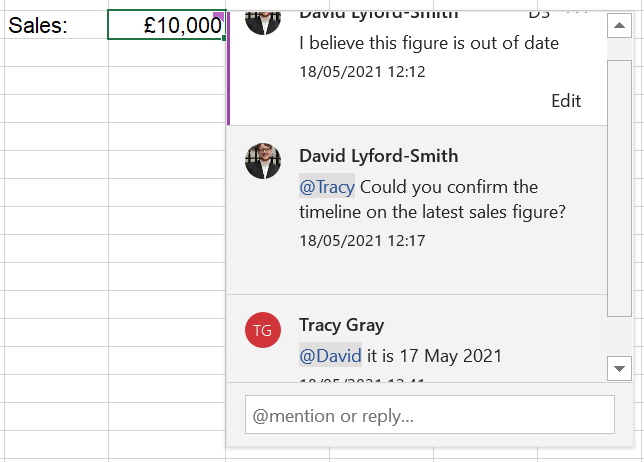Click Tracy Gray's red TG avatar
Image resolution: width=644 pixels, height=462 pixels.
pos(263,330)
